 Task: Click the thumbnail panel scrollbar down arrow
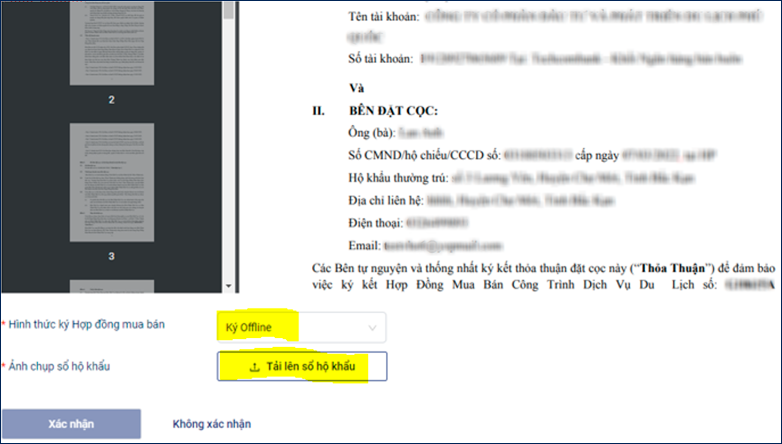(228, 286)
